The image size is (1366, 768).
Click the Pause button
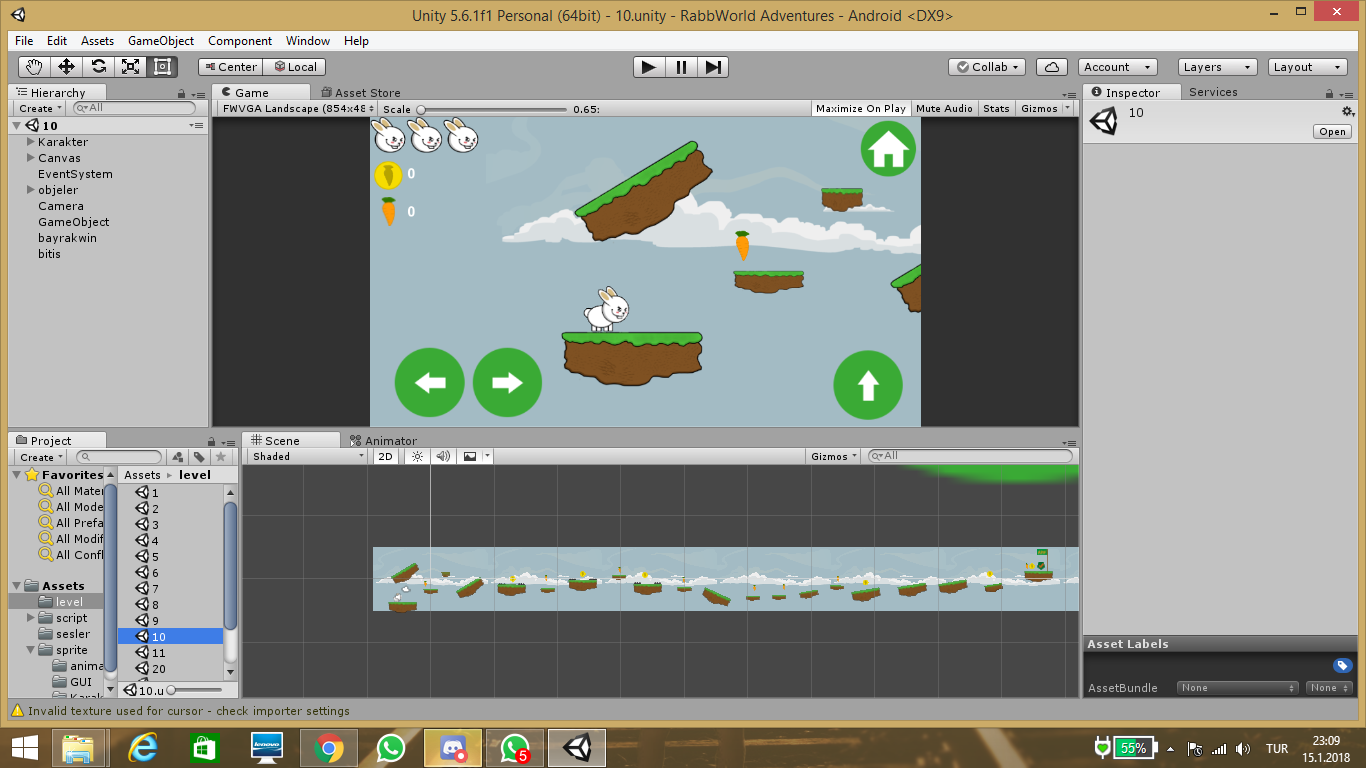[x=681, y=67]
